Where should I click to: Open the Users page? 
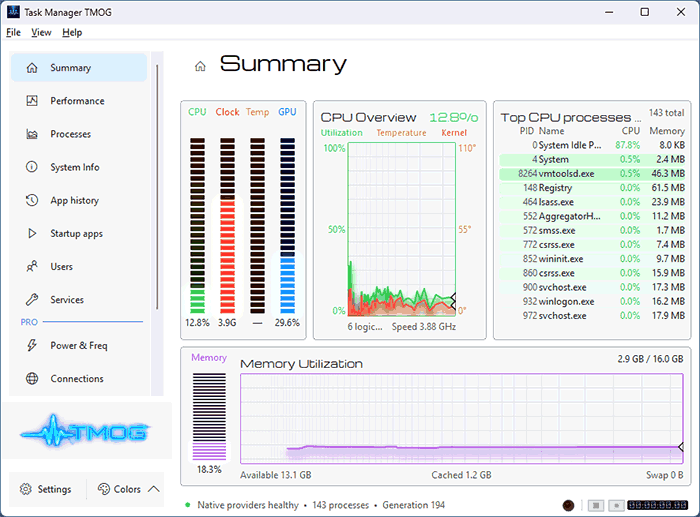coord(79,267)
